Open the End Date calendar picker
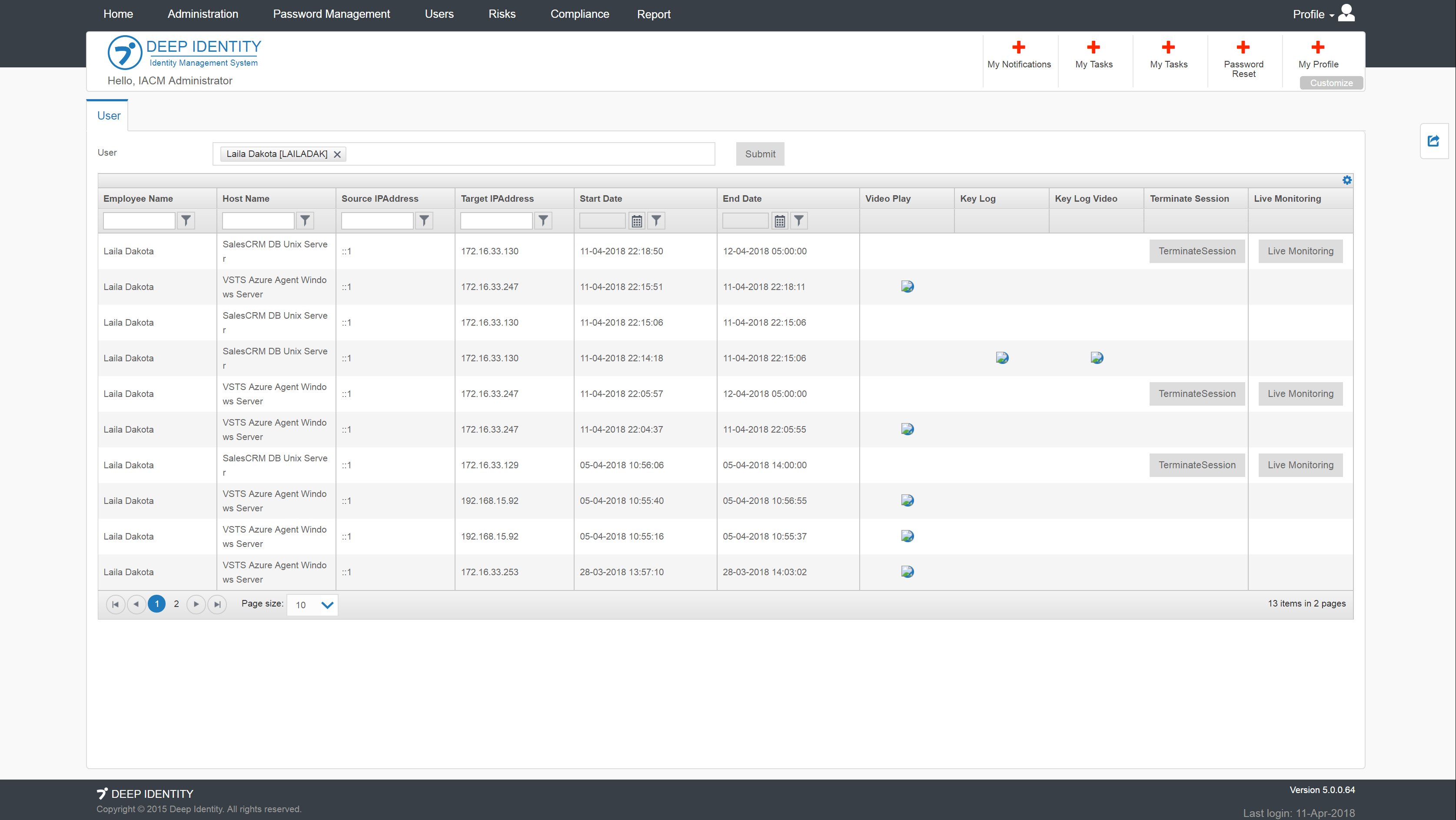Viewport: 1456px width, 820px height. (779, 221)
